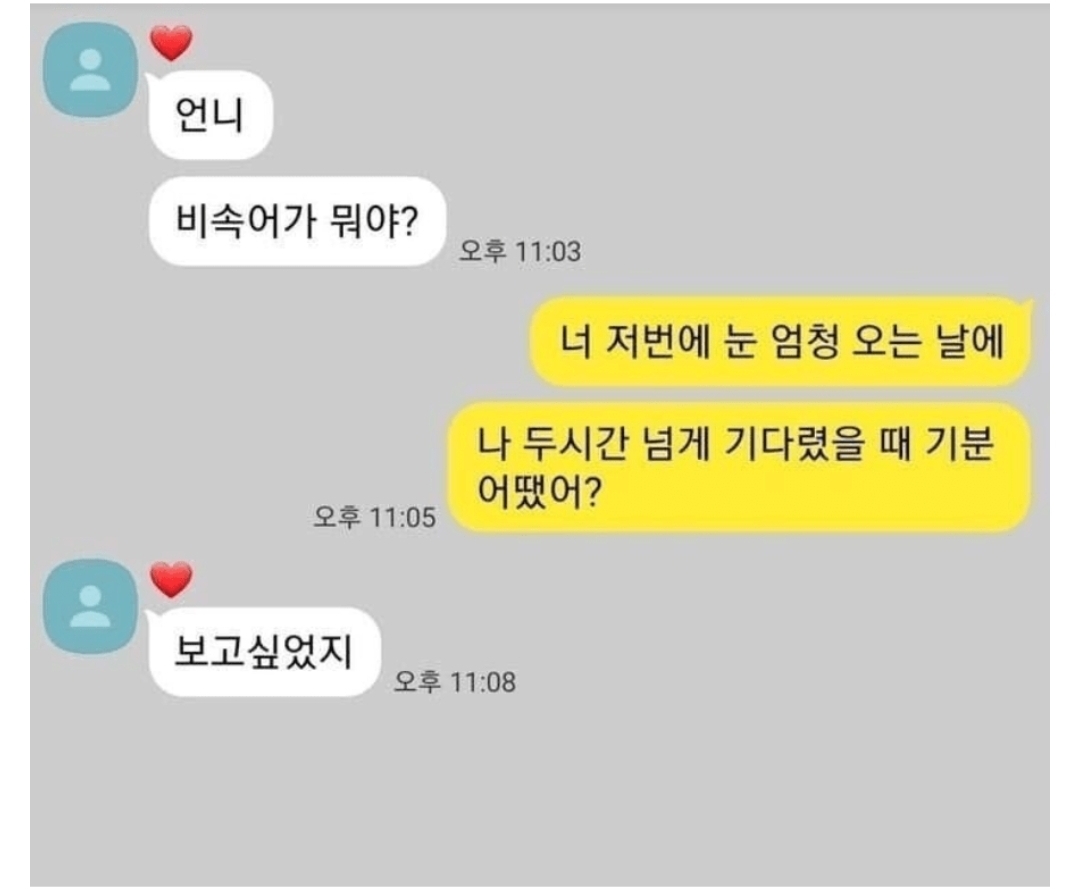Click the '오후 11:08' timestamp
Viewport: 1080px width, 889px height.
[455, 682]
